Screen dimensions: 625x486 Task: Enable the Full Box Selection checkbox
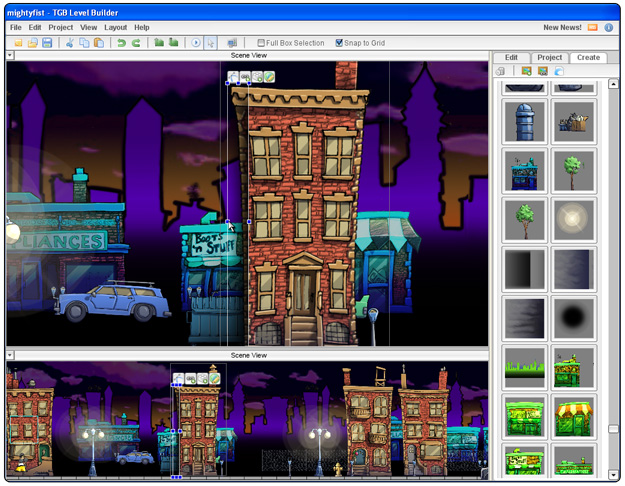261,43
